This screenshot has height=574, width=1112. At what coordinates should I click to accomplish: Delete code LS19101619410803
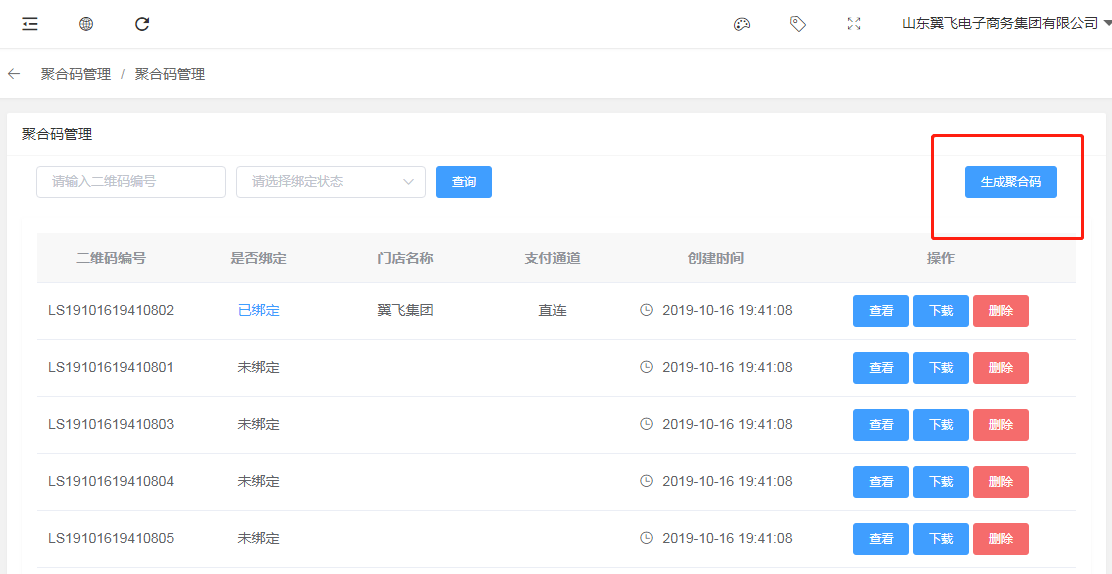(1001, 425)
